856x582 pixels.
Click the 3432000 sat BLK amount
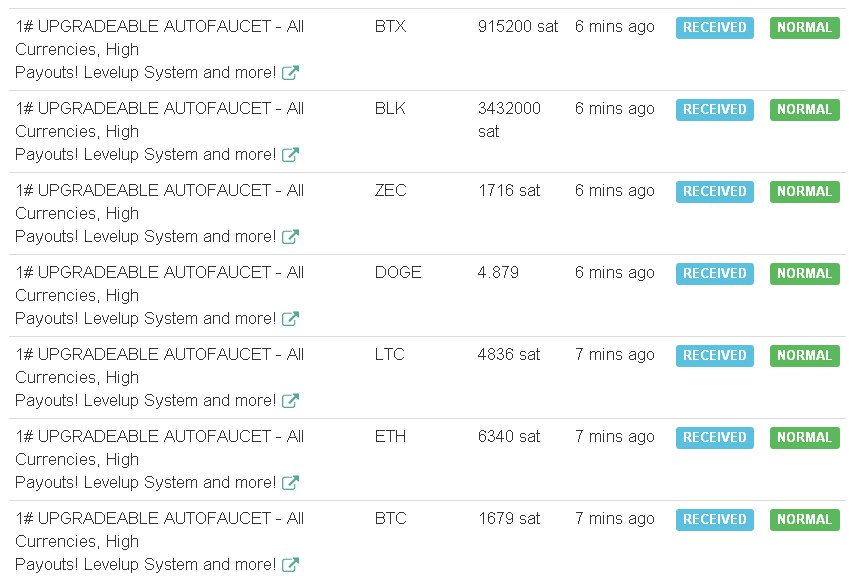coord(509,120)
